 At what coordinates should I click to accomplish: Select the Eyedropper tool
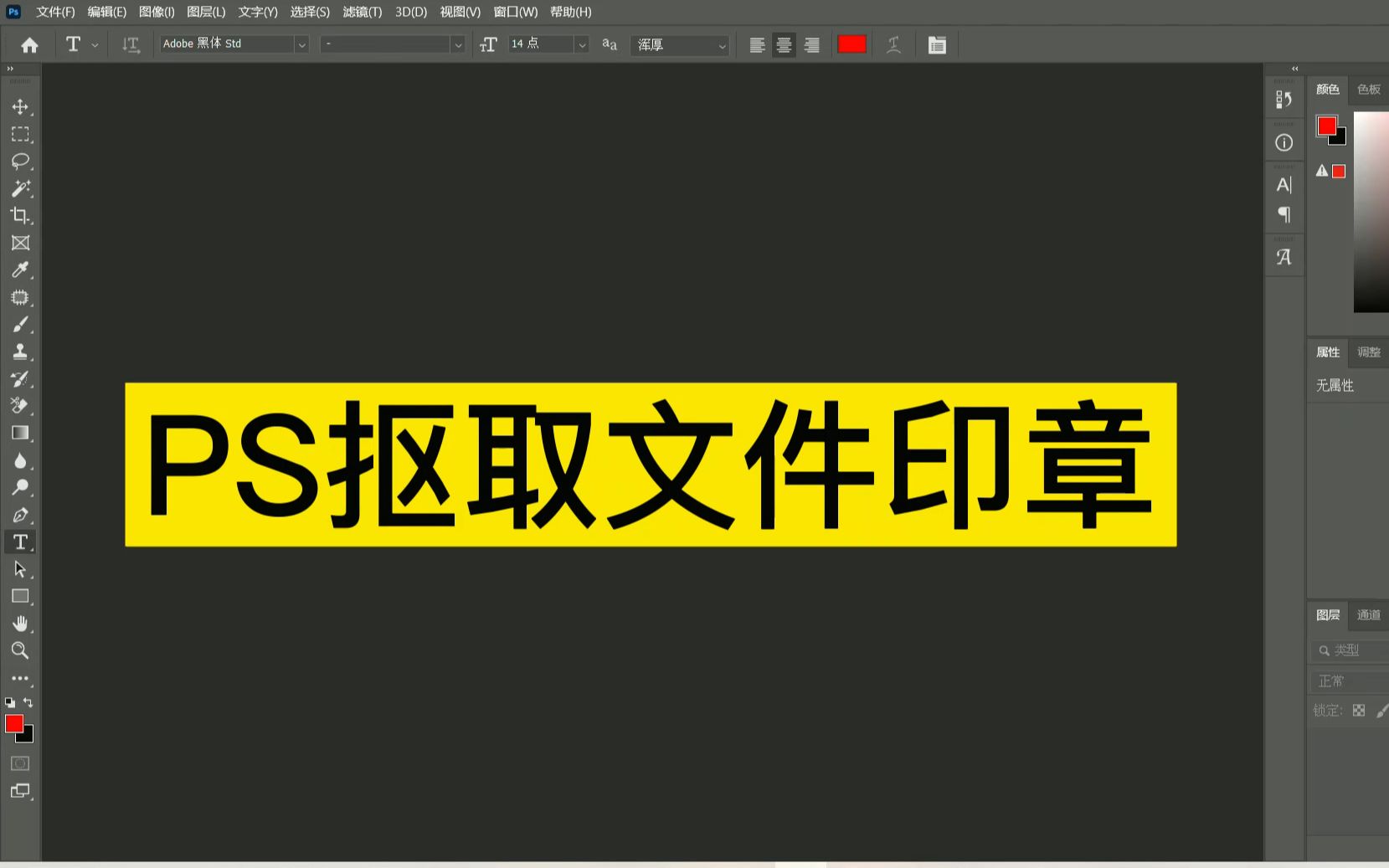coord(20,270)
